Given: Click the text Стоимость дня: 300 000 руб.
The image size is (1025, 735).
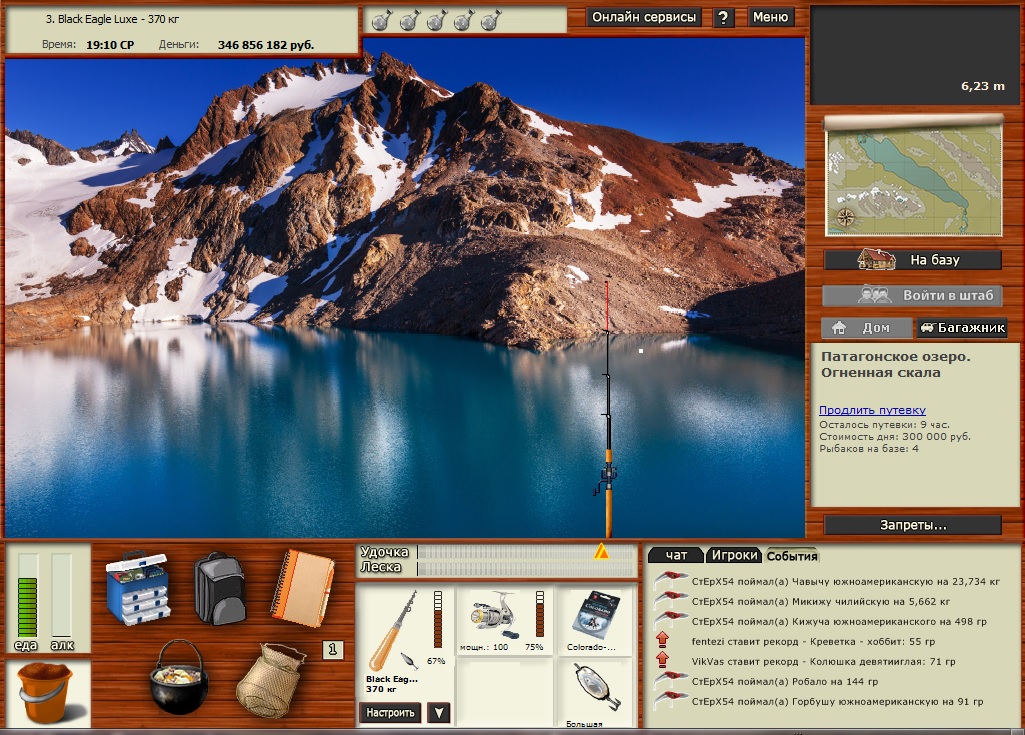Looking at the screenshot, I should (x=895, y=436).
